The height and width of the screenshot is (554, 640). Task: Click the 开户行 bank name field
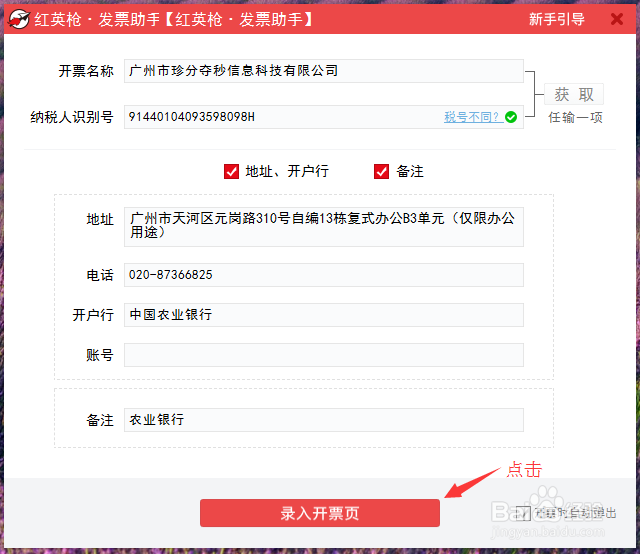coord(324,315)
